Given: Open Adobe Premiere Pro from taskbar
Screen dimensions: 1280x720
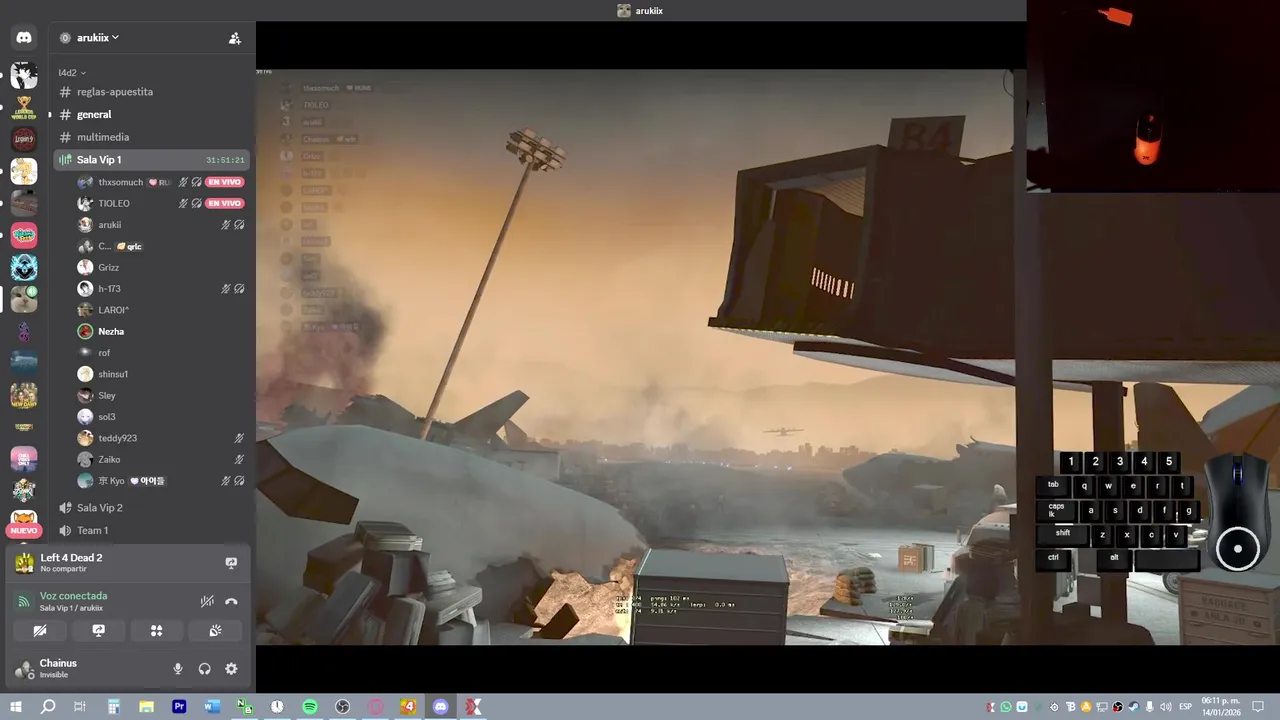Looking at the screenshot, I should [x=179, y=707].
